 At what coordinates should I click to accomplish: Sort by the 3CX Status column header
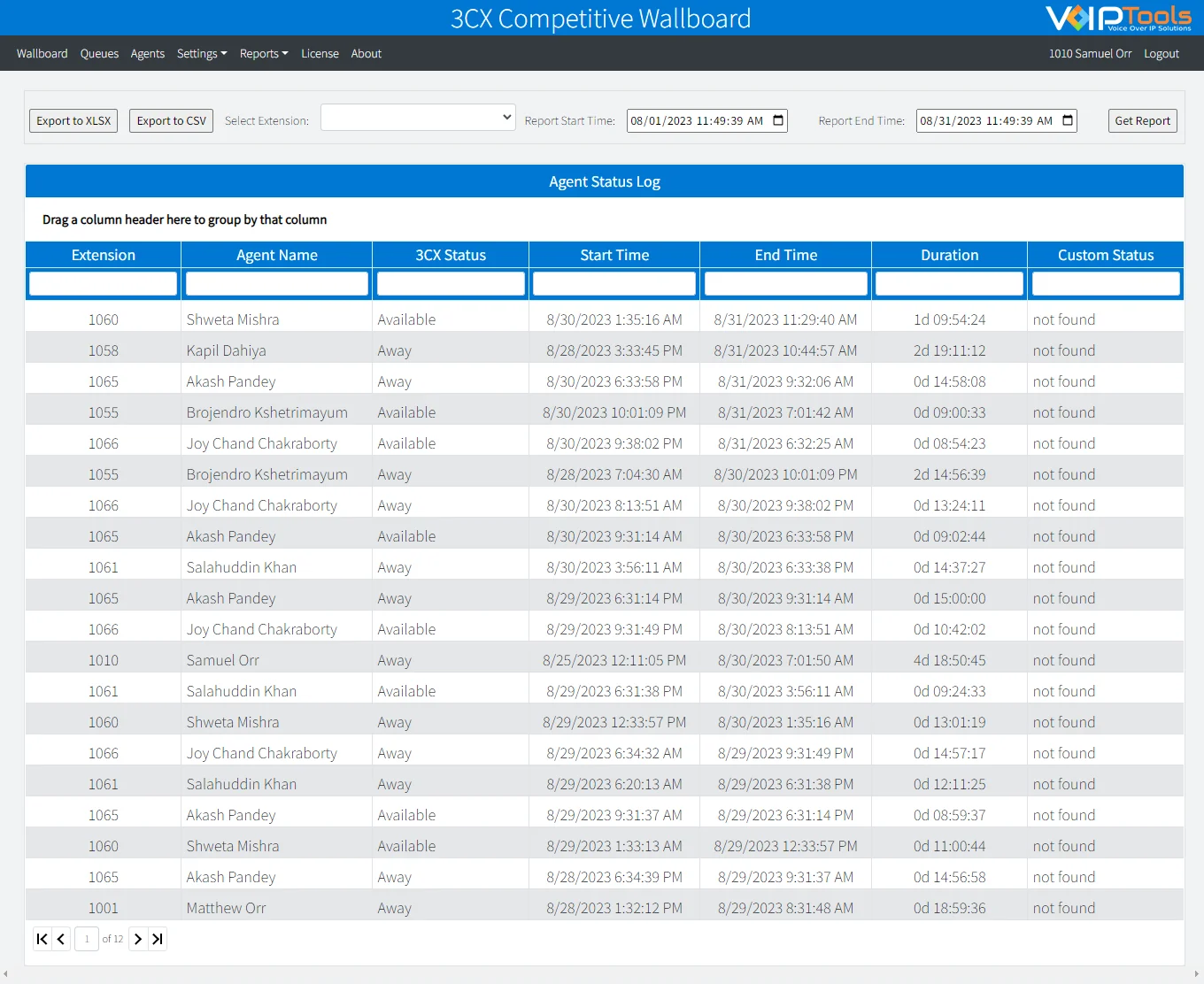pyautogui.click(x=451, y=255)
